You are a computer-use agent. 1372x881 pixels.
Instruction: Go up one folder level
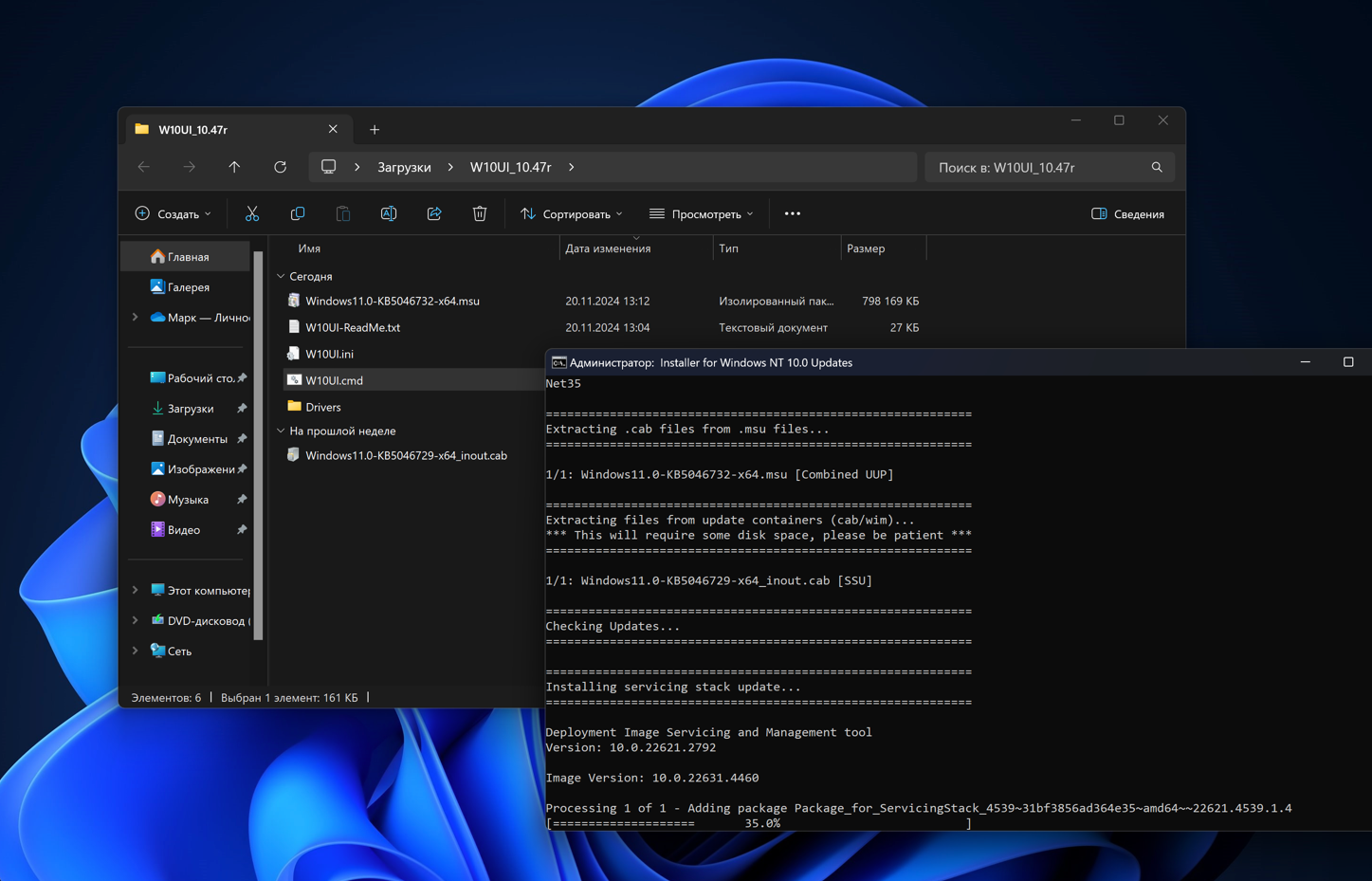pyautogui.click(x=234, y=167)
